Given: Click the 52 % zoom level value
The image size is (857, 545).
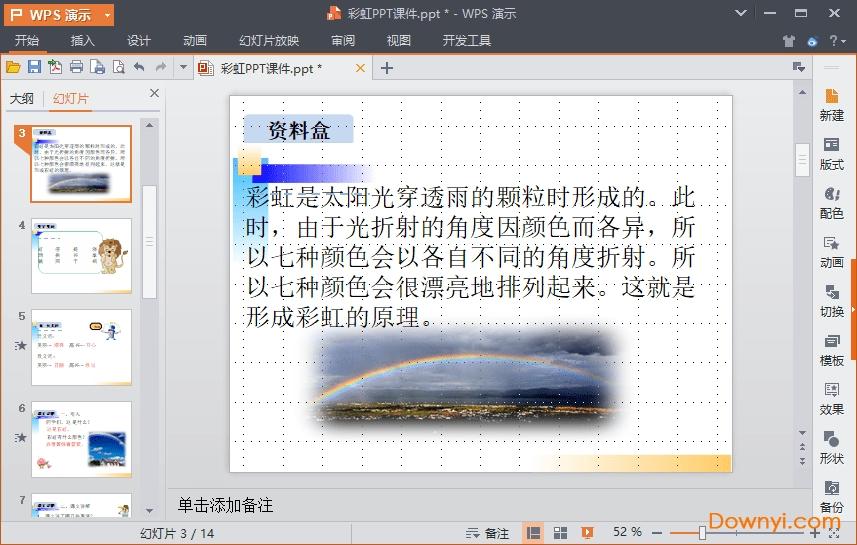Looking at the screenshot, I should (627, 532).
